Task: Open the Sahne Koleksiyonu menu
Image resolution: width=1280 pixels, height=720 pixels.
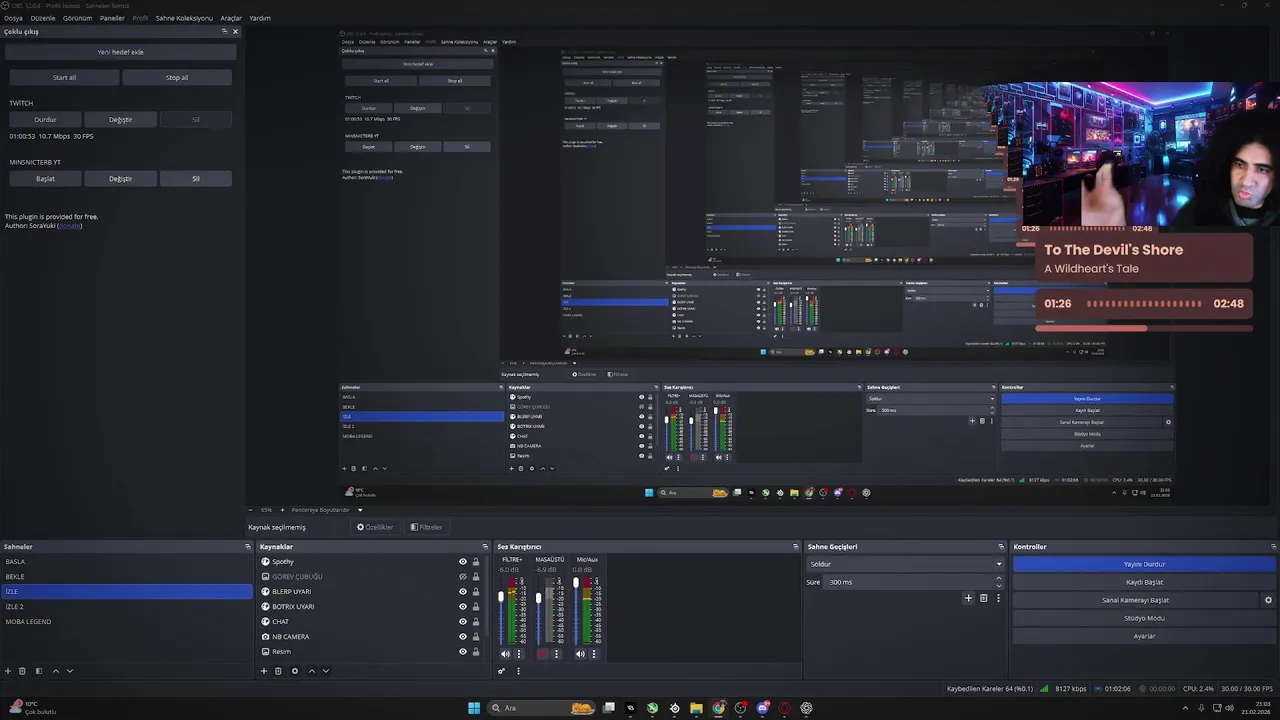Action: [184, 18]
